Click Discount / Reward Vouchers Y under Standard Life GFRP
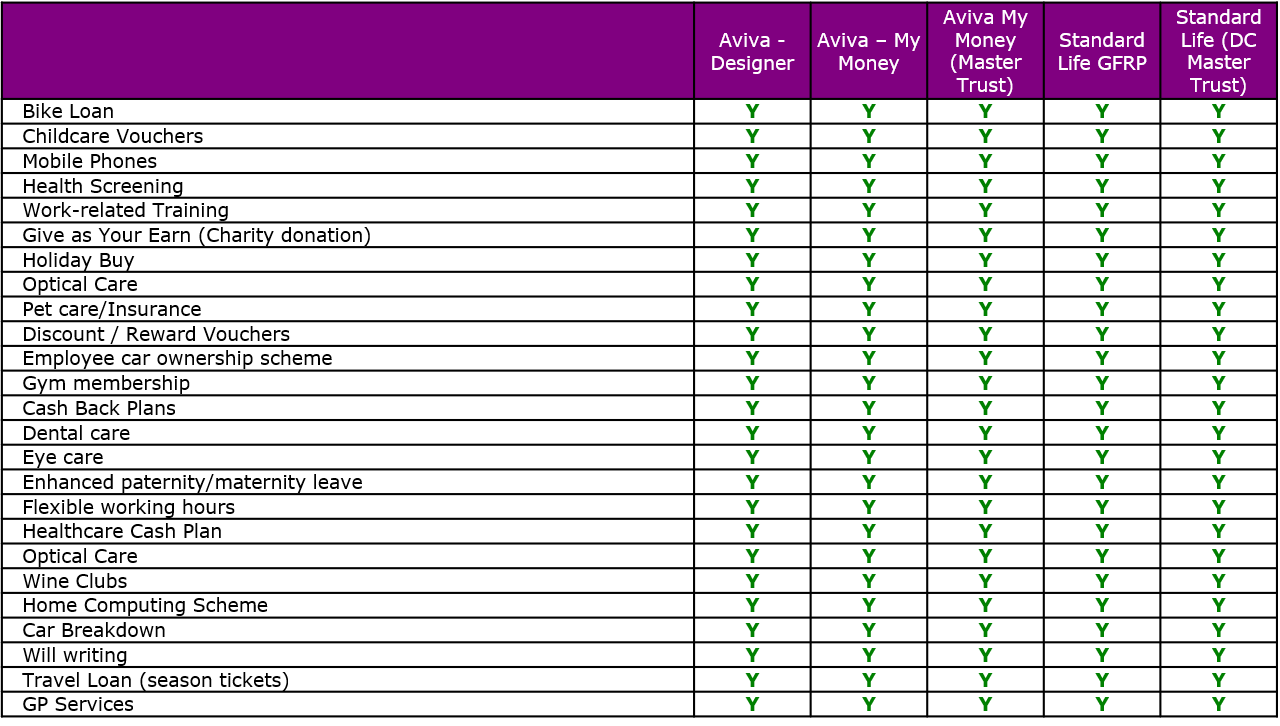The image size is (1280, 726). tap(1102, 334)
